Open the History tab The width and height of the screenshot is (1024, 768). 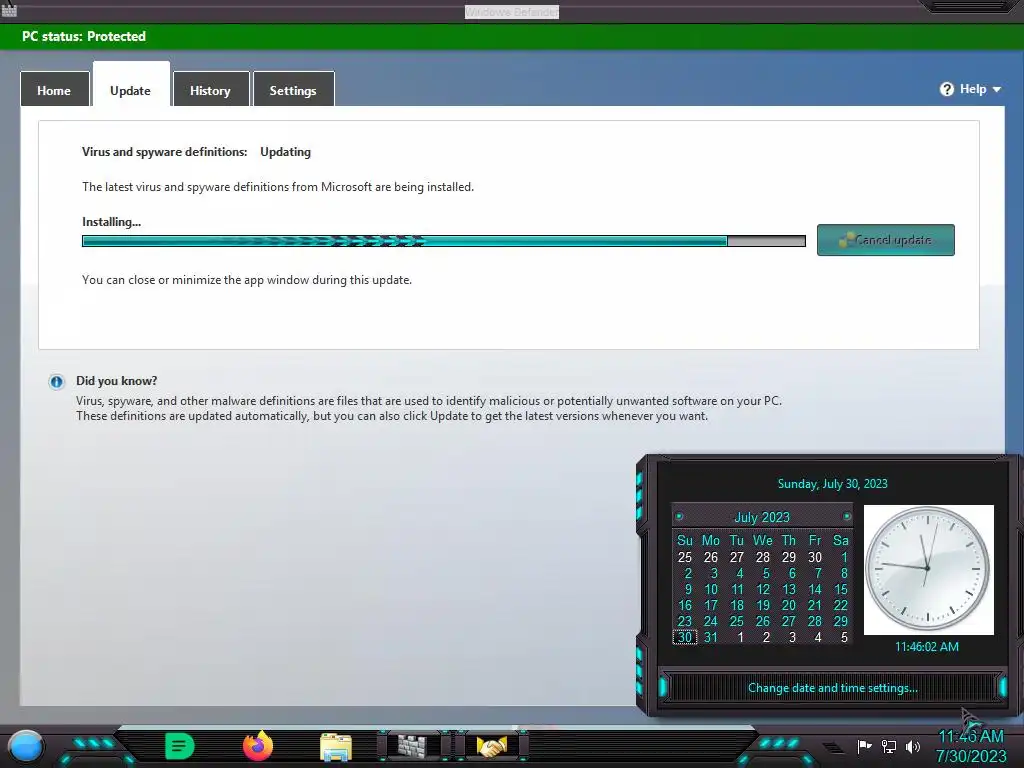(210, 90)
